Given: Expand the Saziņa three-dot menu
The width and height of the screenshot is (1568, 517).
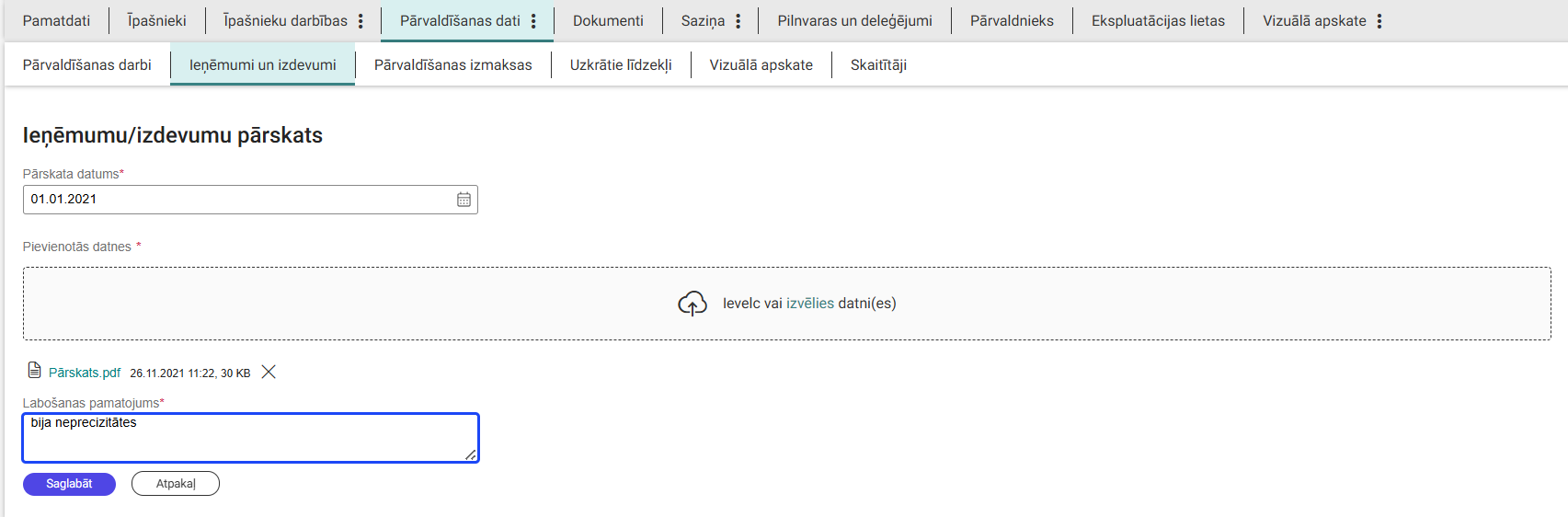Looking at the screenshot, I should tap(738, 21).
